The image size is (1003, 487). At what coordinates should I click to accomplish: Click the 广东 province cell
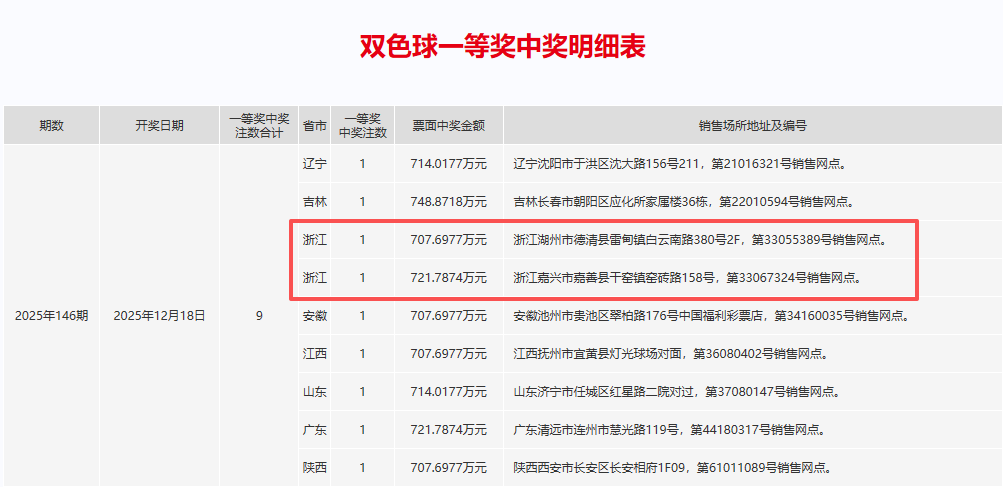coord(314,430)
